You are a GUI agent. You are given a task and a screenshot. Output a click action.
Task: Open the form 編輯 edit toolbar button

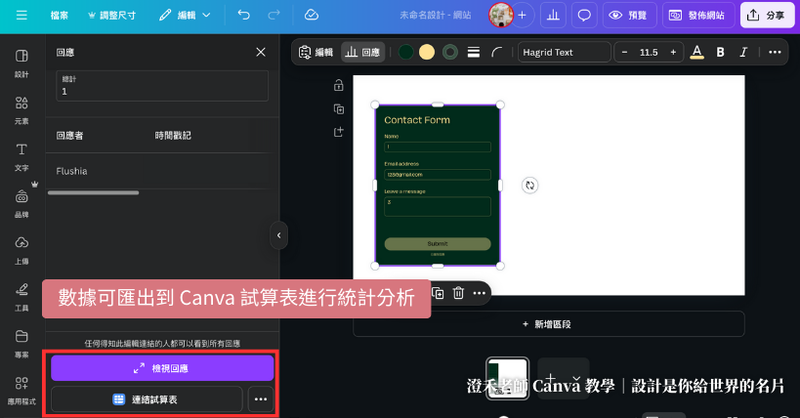(316, 52)
